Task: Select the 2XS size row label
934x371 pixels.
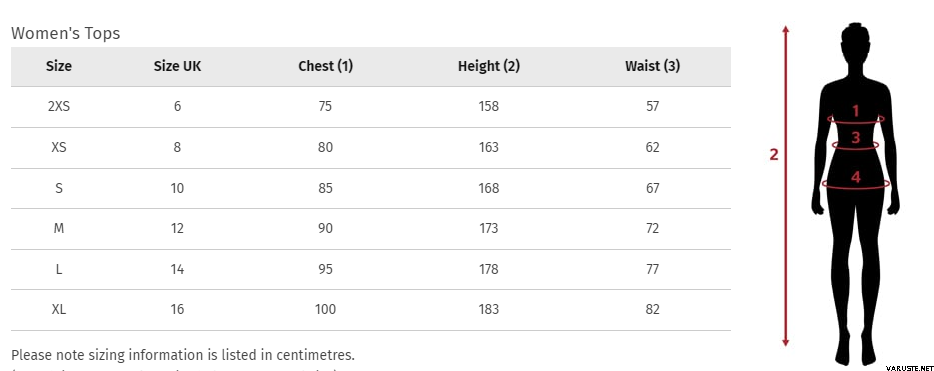Action: 58,107
